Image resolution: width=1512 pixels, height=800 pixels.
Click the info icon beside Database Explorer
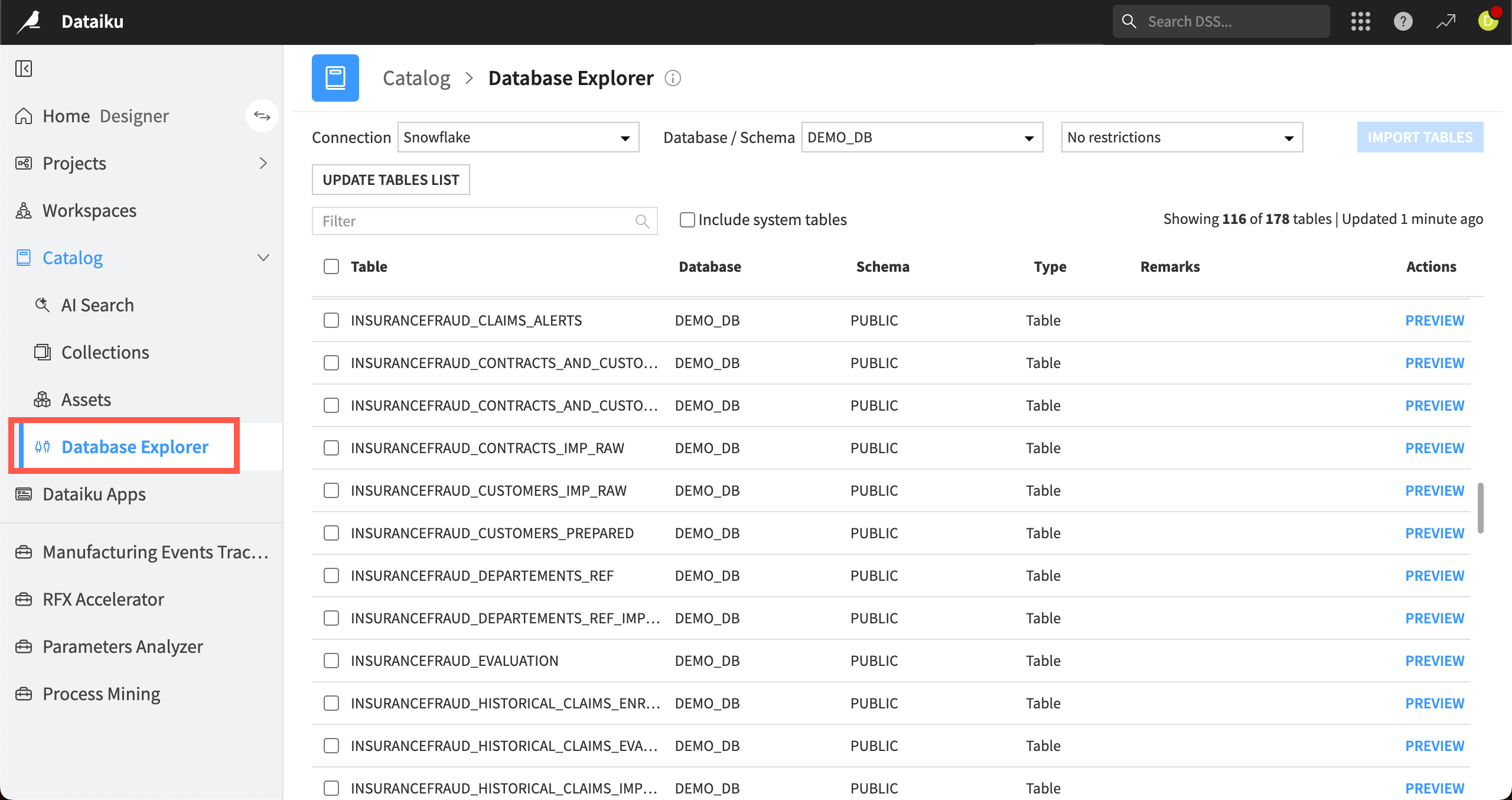tap(673, 78)
